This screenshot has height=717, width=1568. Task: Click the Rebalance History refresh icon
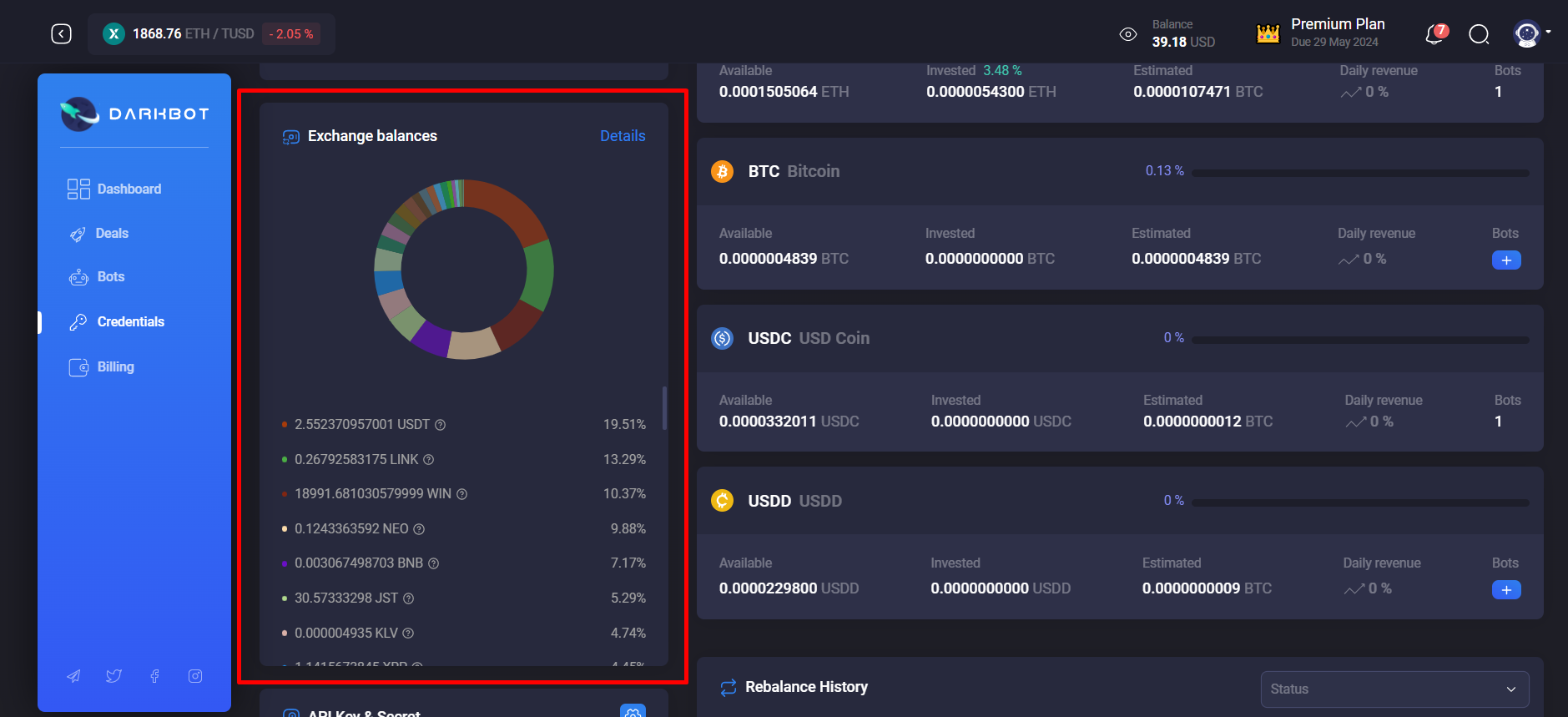click(729, 687)
